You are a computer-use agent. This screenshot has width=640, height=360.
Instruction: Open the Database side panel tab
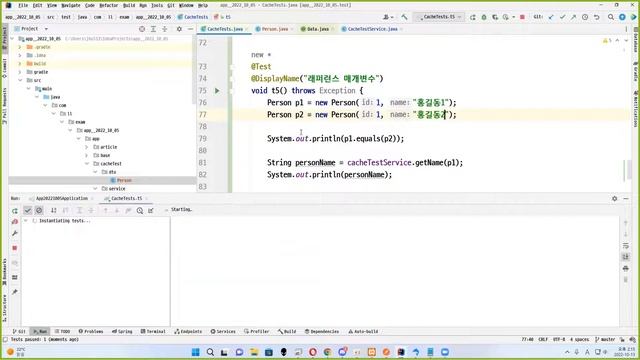coord(636,40)
